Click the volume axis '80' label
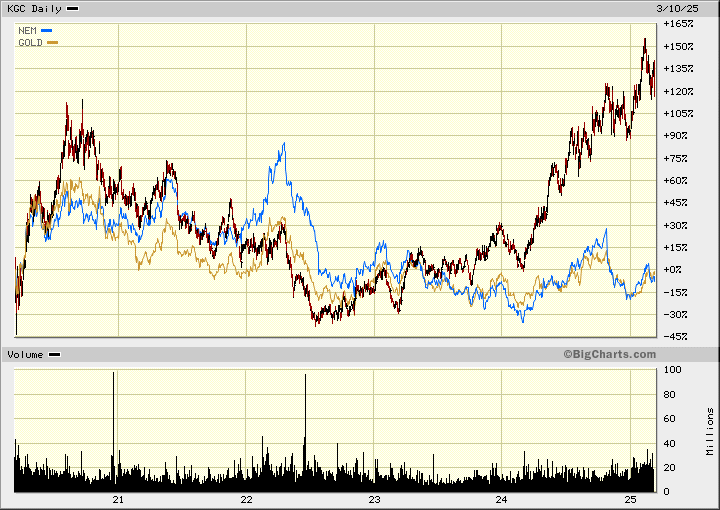 pyautogui.click(x=669, y=394)
